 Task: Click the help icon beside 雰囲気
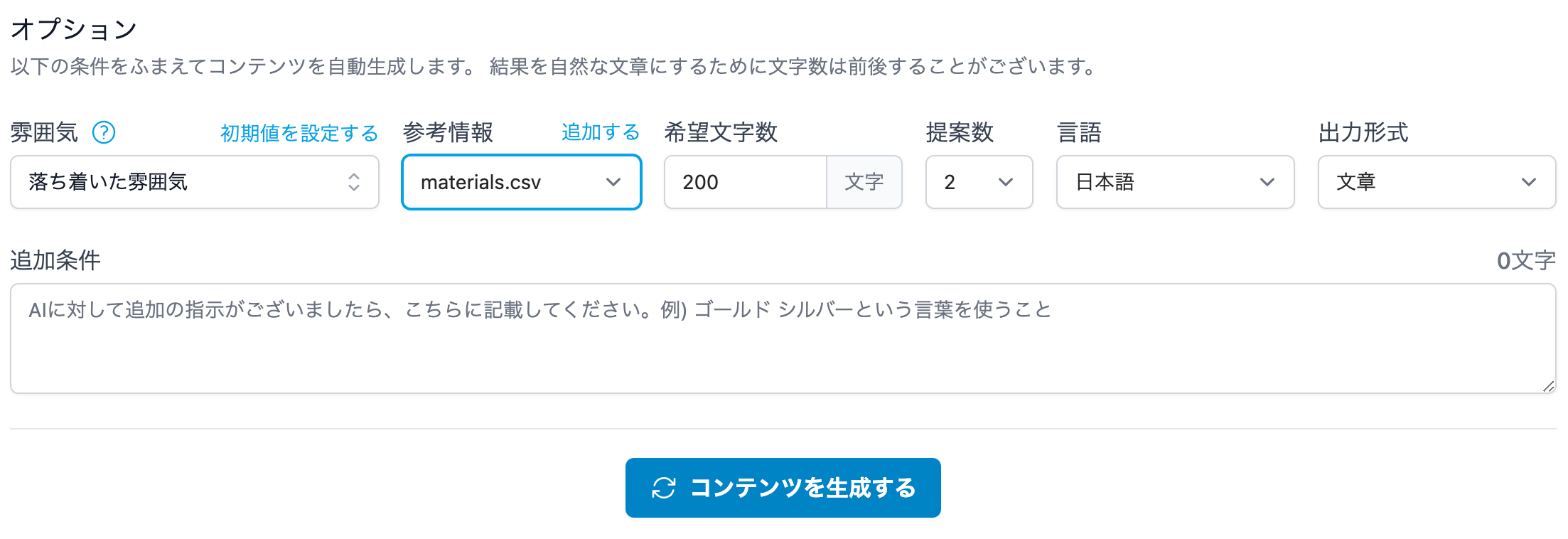[x=104, y=132]
